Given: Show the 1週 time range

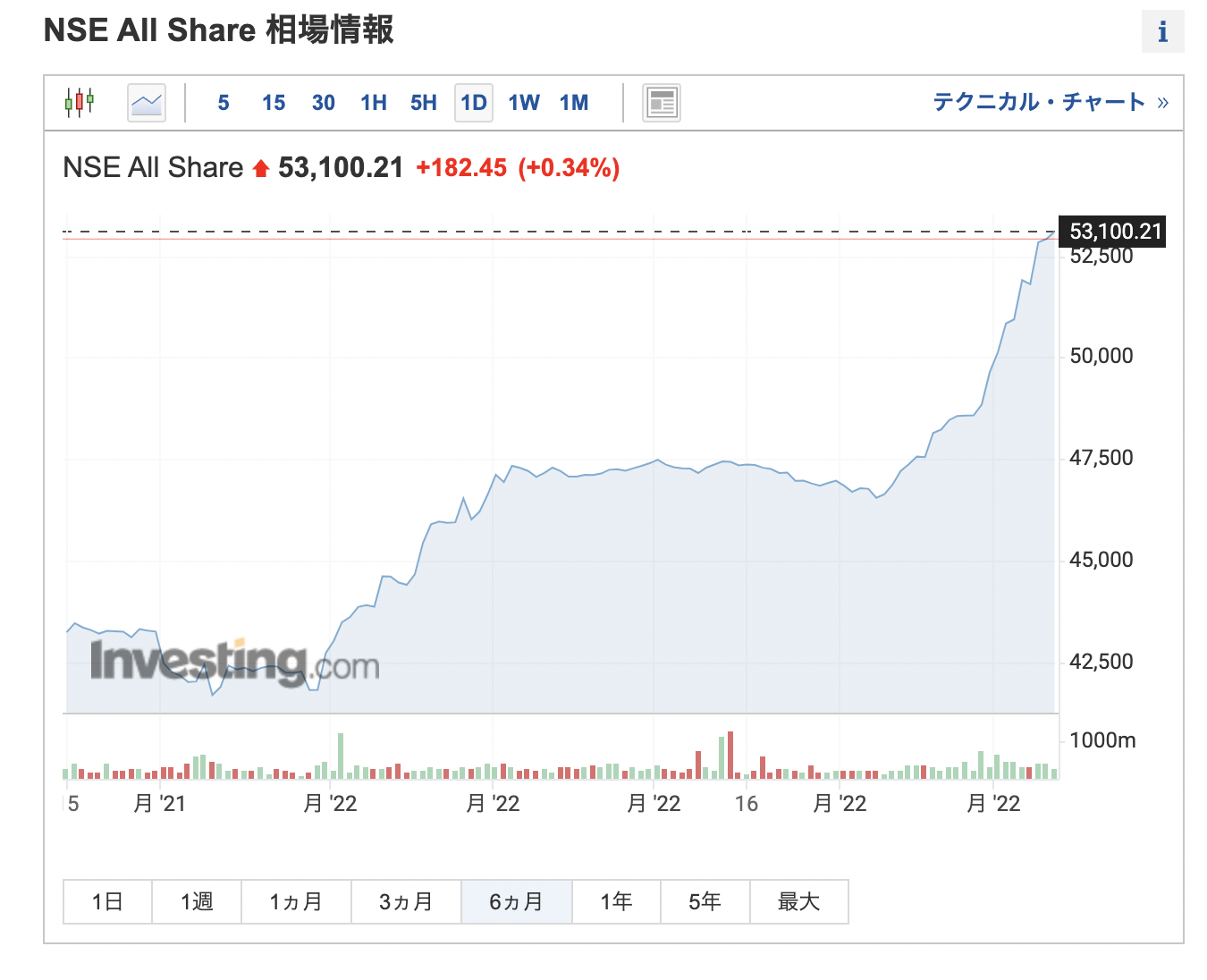Looking at the screenshot, I should pos(197,901).
